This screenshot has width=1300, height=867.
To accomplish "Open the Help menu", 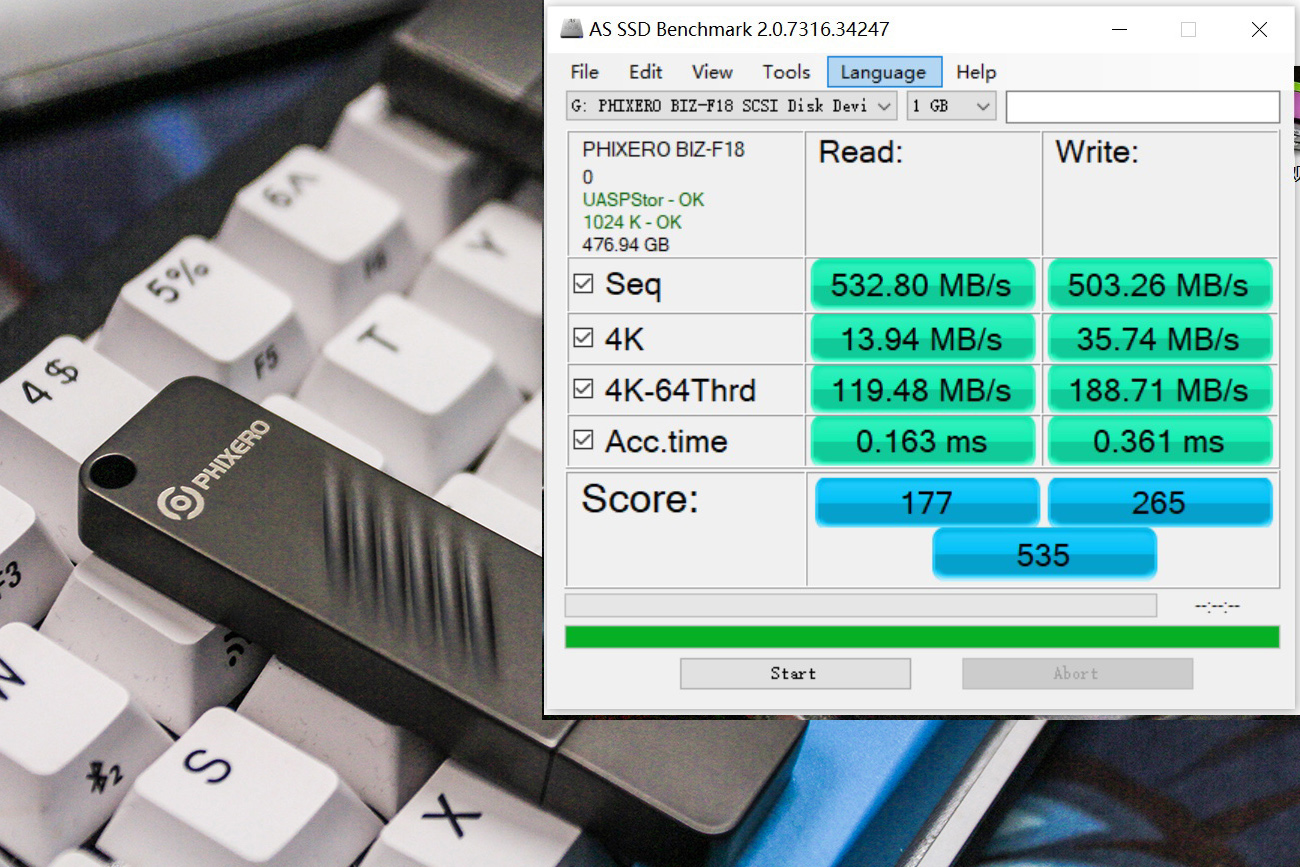I will click(x=976, y=72).
